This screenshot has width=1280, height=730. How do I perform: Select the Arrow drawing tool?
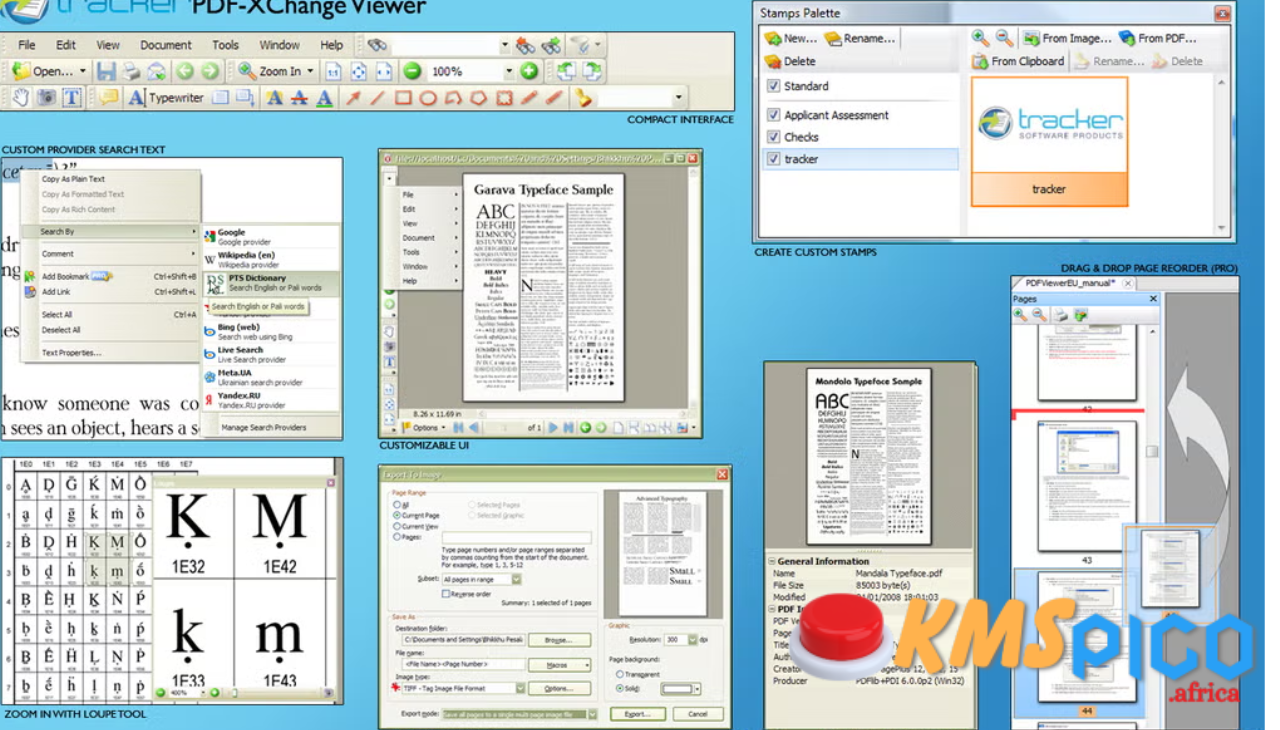[x=353, y=98]
